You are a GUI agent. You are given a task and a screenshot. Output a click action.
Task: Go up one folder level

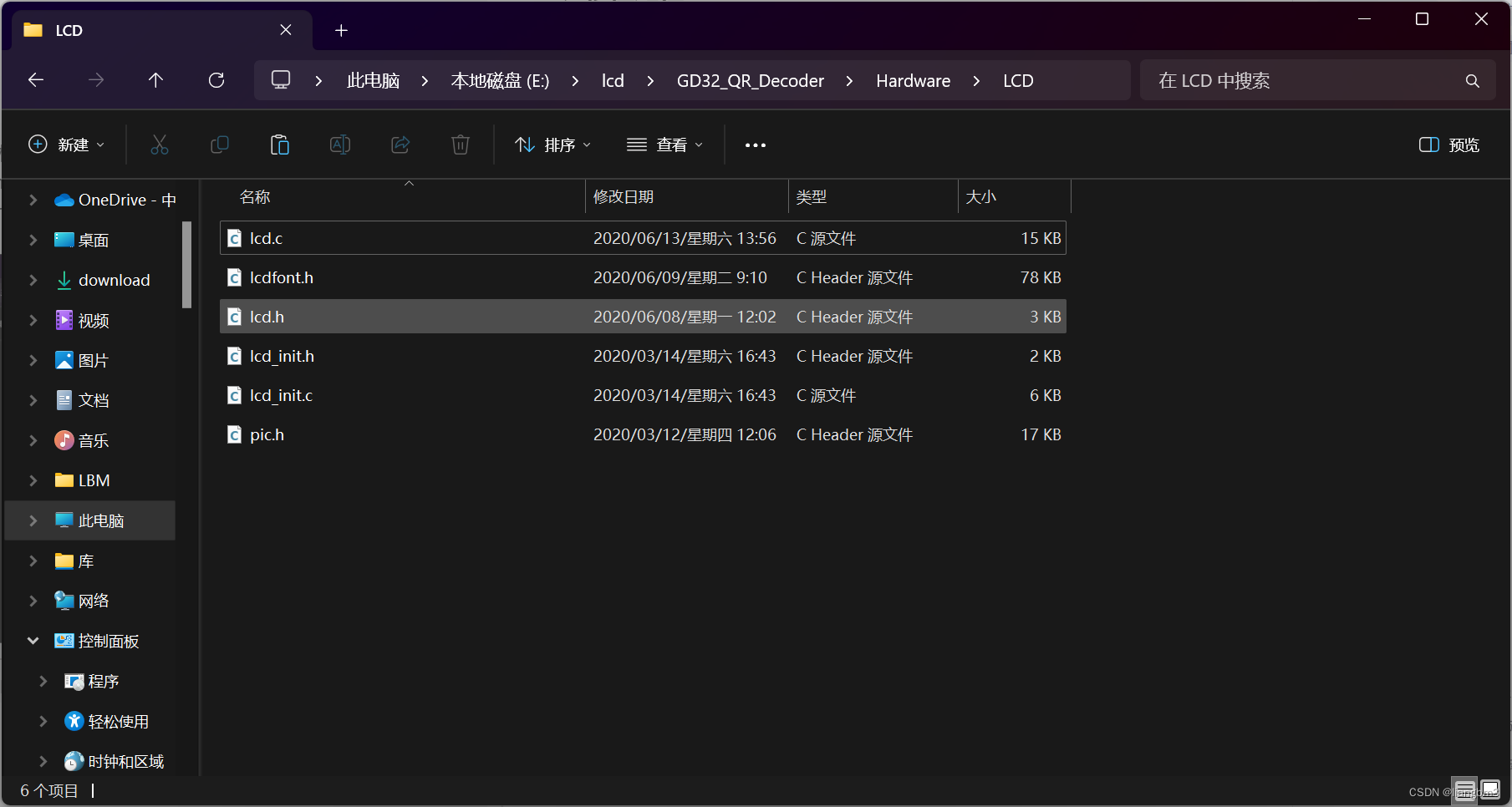click(x=155, y=80)
